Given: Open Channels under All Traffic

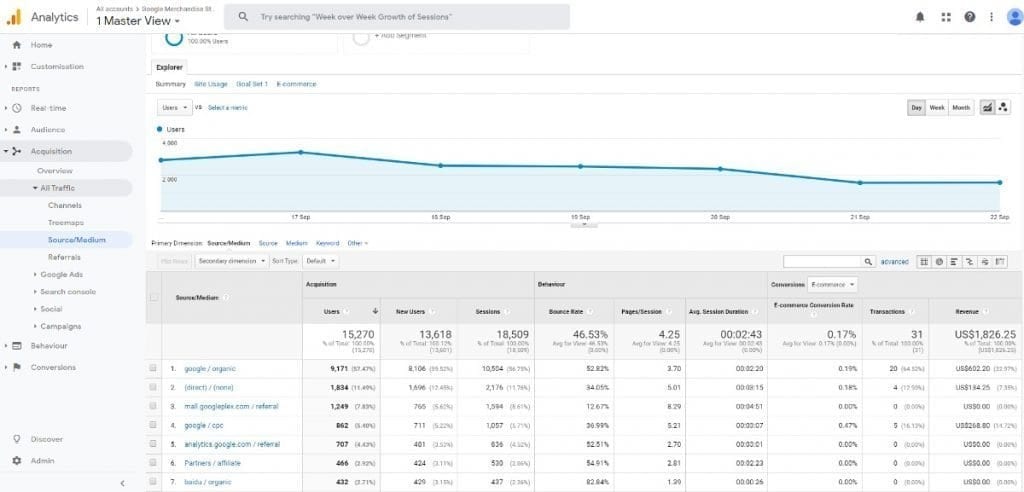Looking at the screenshot, I should 65,205.
